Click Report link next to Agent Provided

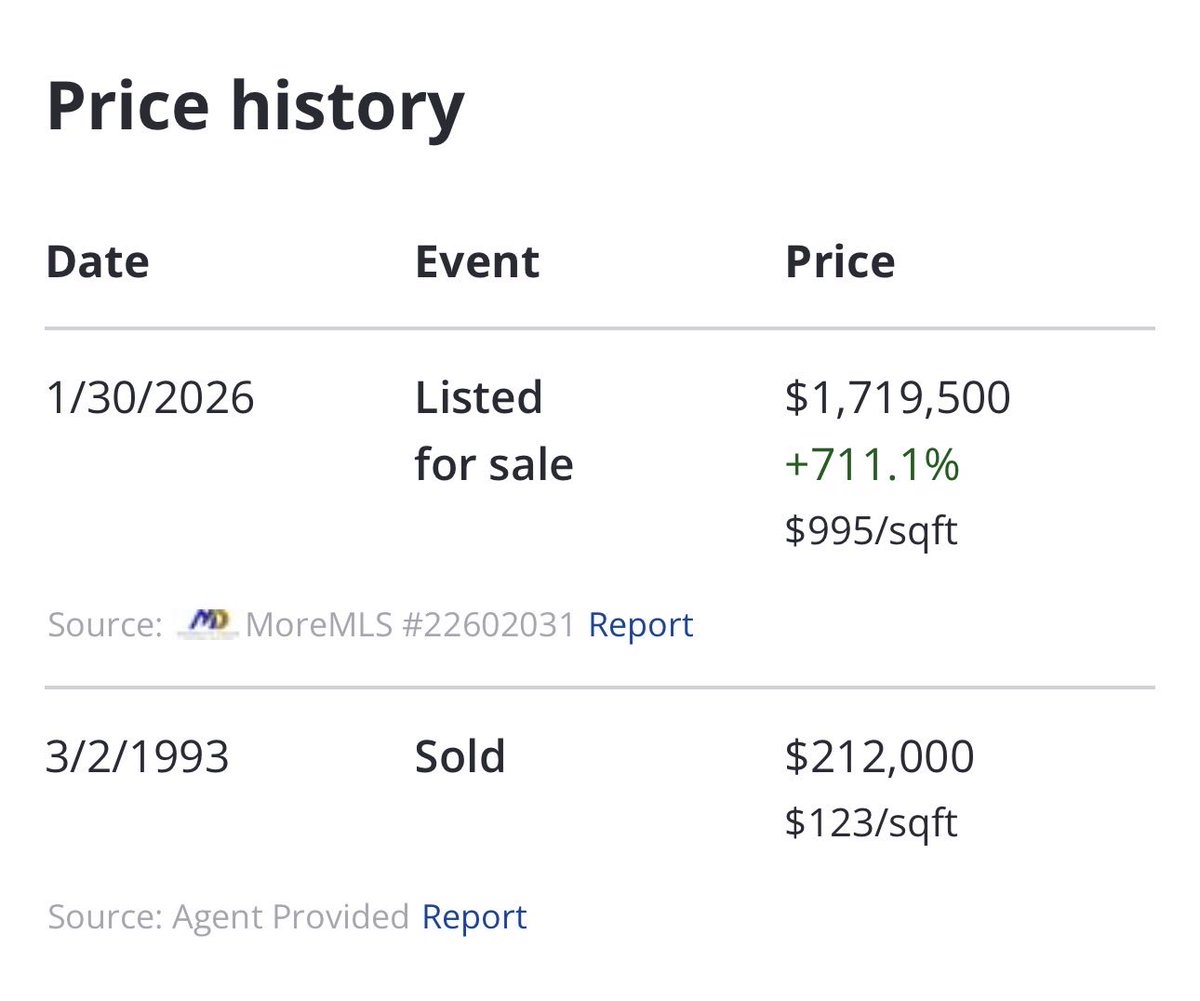coord(474,917)
